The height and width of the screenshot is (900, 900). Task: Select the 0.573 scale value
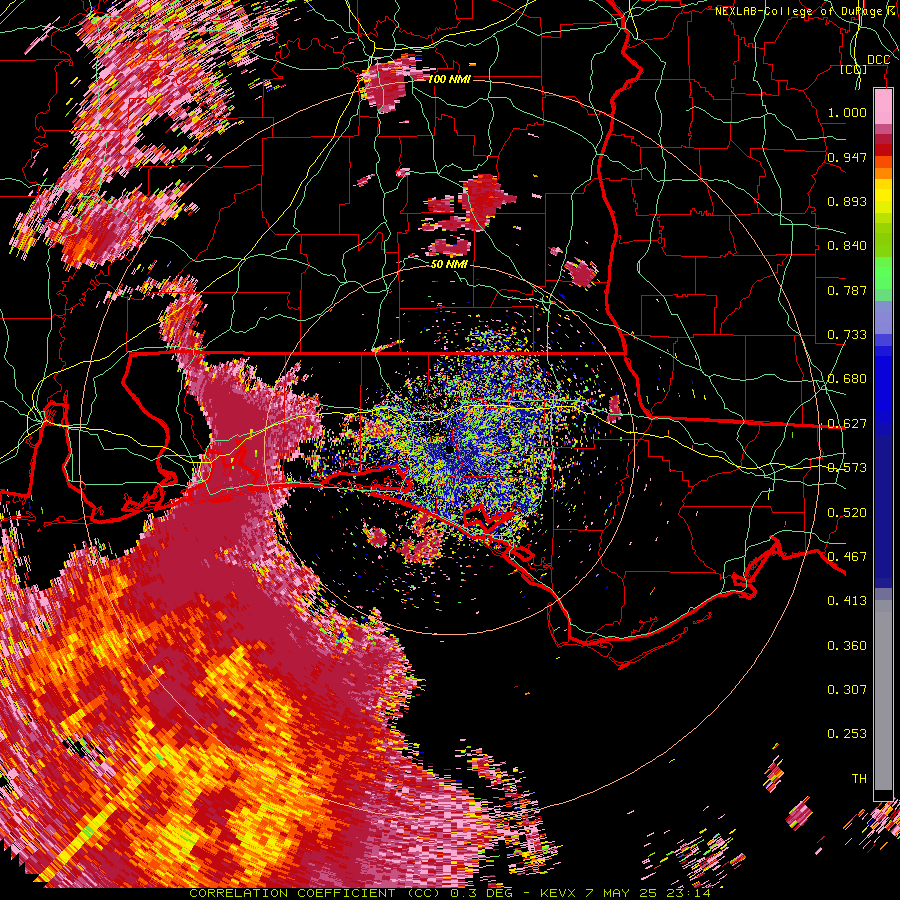[x=847, y=468]
